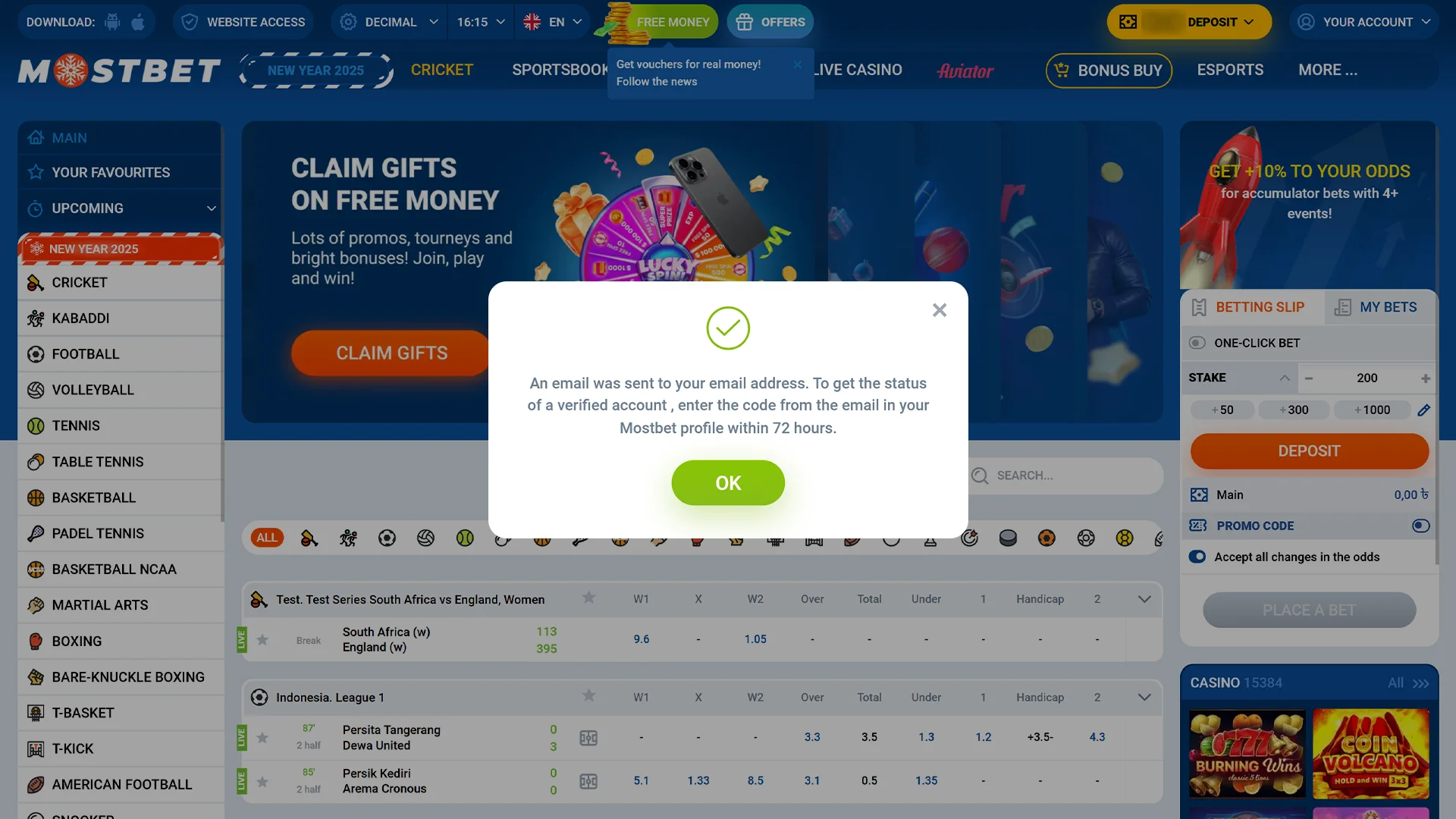Viewport: 1456px width, 819px height.
Task: Click OK to dismiss verification email dialog
Action: (728, 482)
